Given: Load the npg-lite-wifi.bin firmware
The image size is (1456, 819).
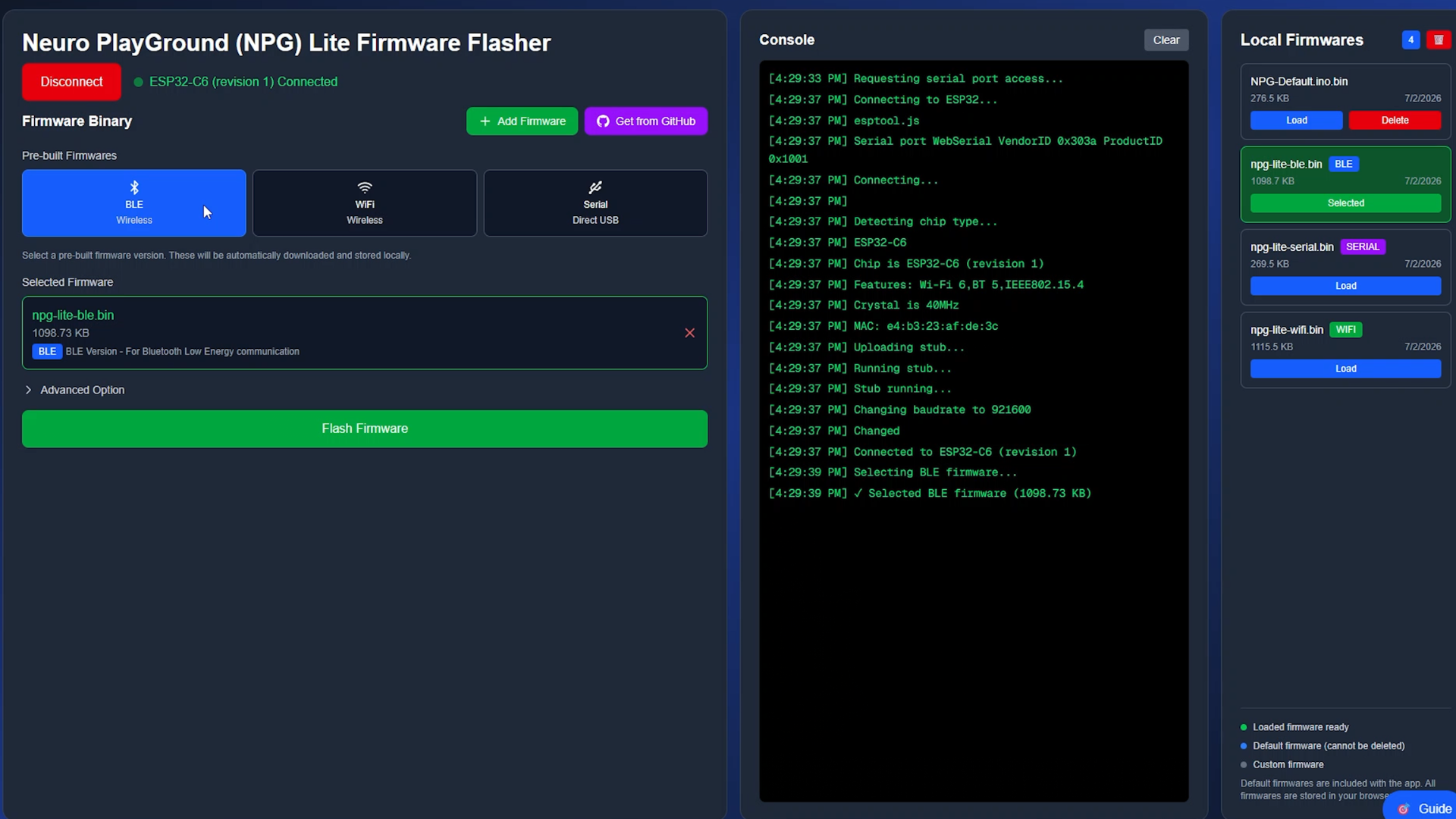Looking at the screenshot, I should coord(1346,369).
